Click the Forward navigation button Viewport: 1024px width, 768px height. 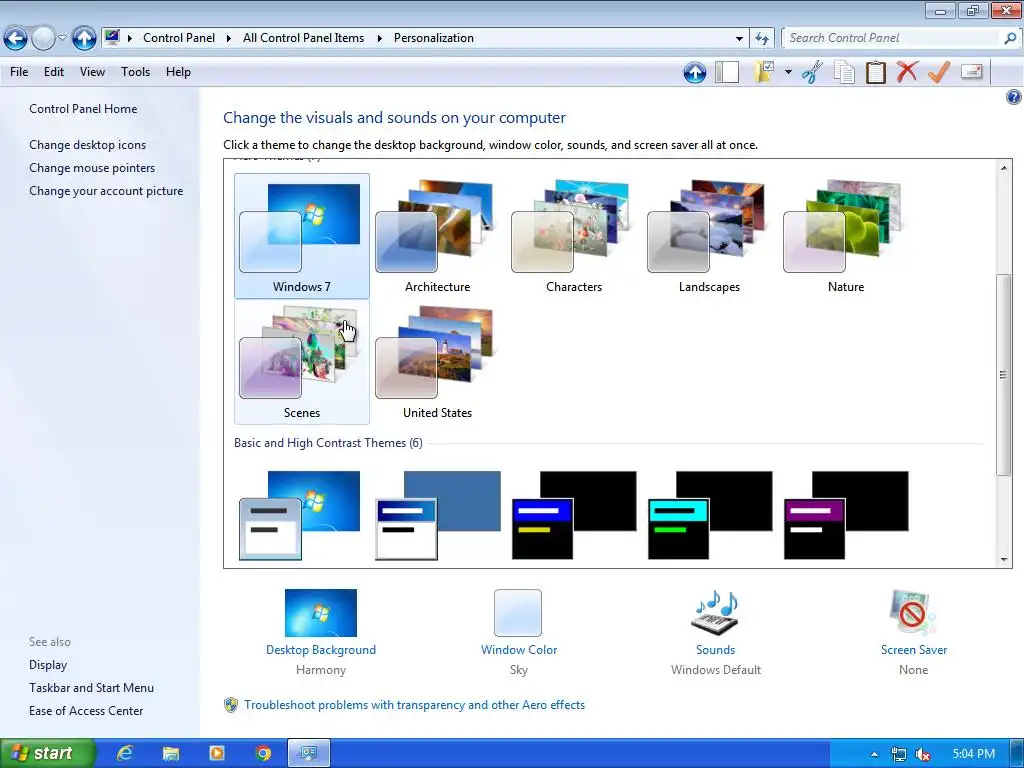(x=43, y=39)
